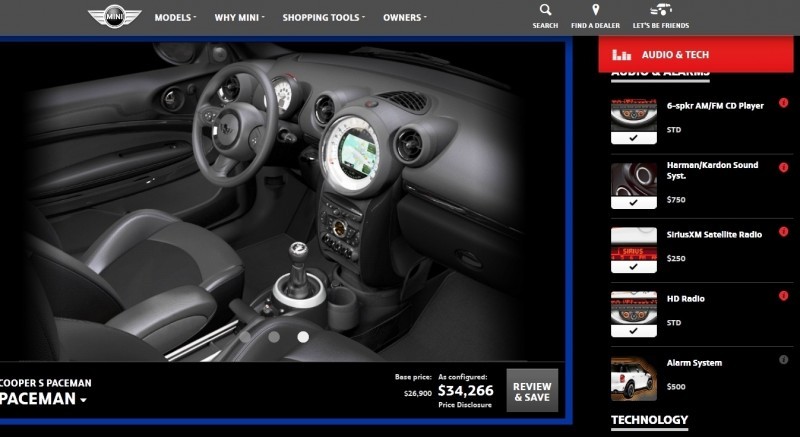Click the MINI winged logo
This screenshot has height=437, width=800.
coord(114,17)
